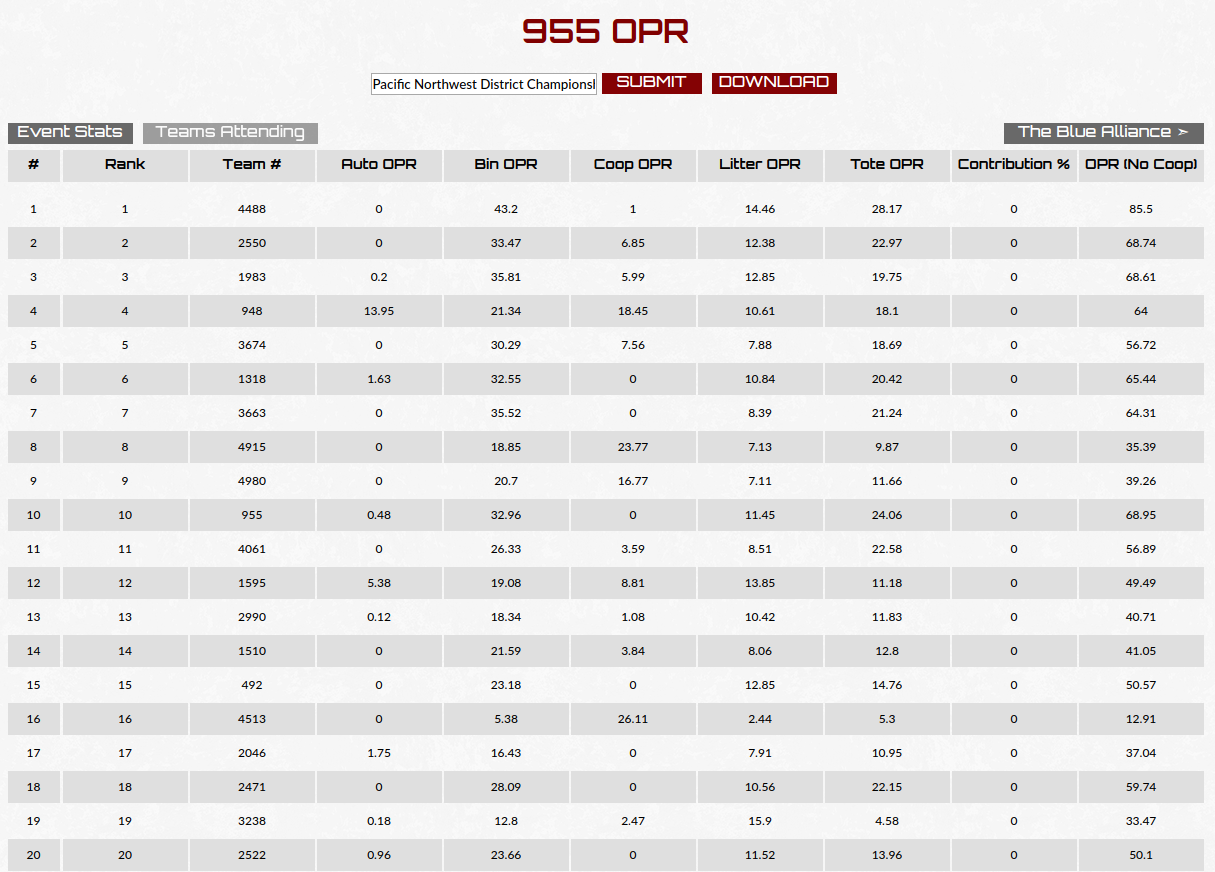Sort by Contribution % column header

[1014, 165]
